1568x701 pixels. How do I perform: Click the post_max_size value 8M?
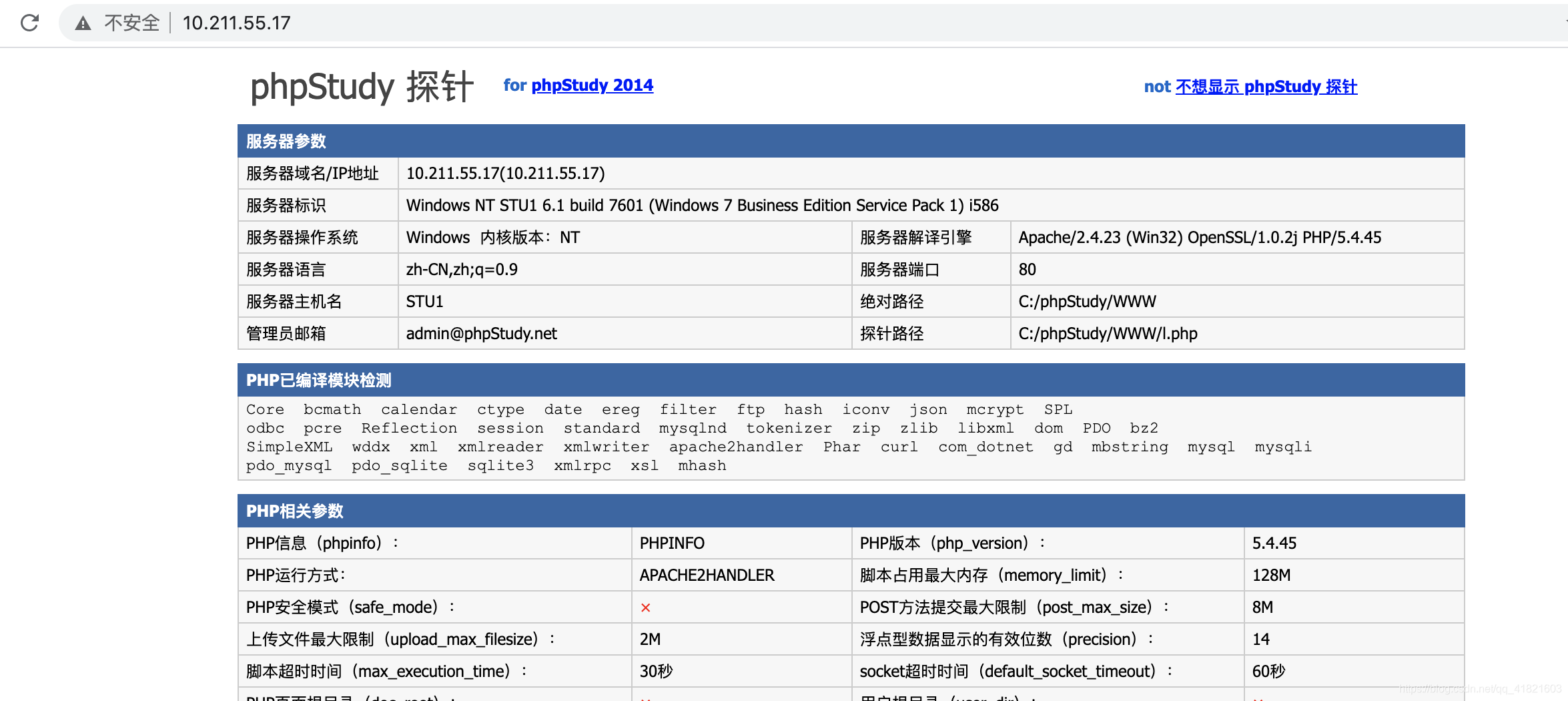1262,608
